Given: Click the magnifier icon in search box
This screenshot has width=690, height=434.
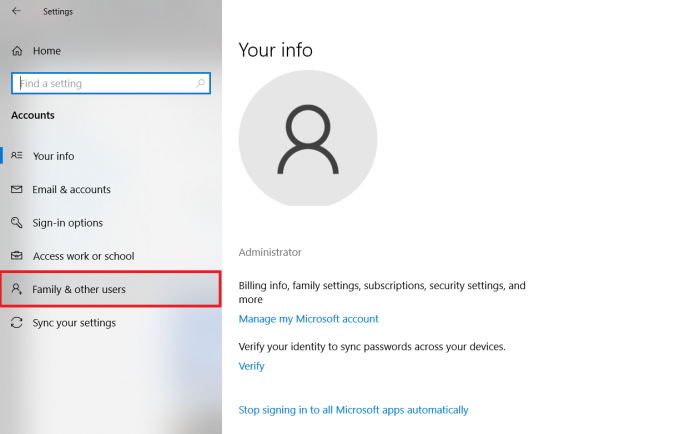Looking at the screenshot, I should pyautogui.click(x=200, y=83).
